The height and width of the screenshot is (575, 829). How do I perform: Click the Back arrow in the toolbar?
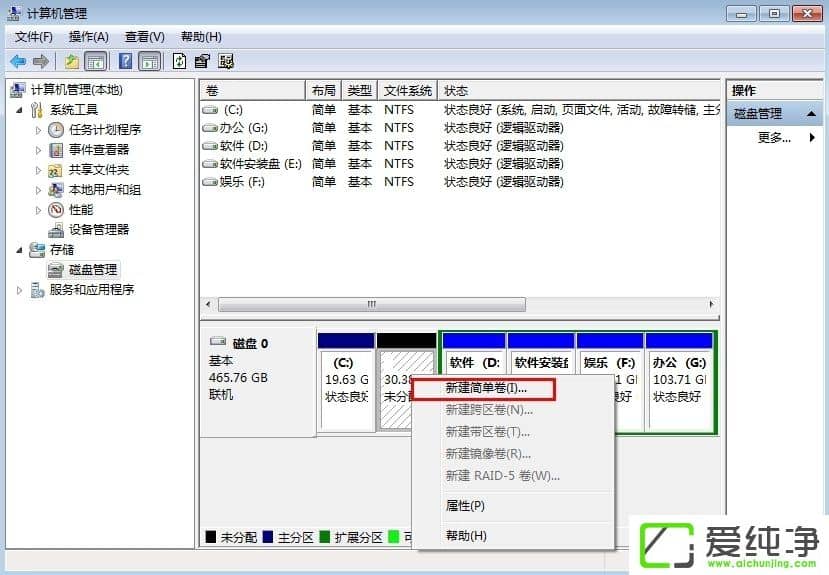point(18,61)
